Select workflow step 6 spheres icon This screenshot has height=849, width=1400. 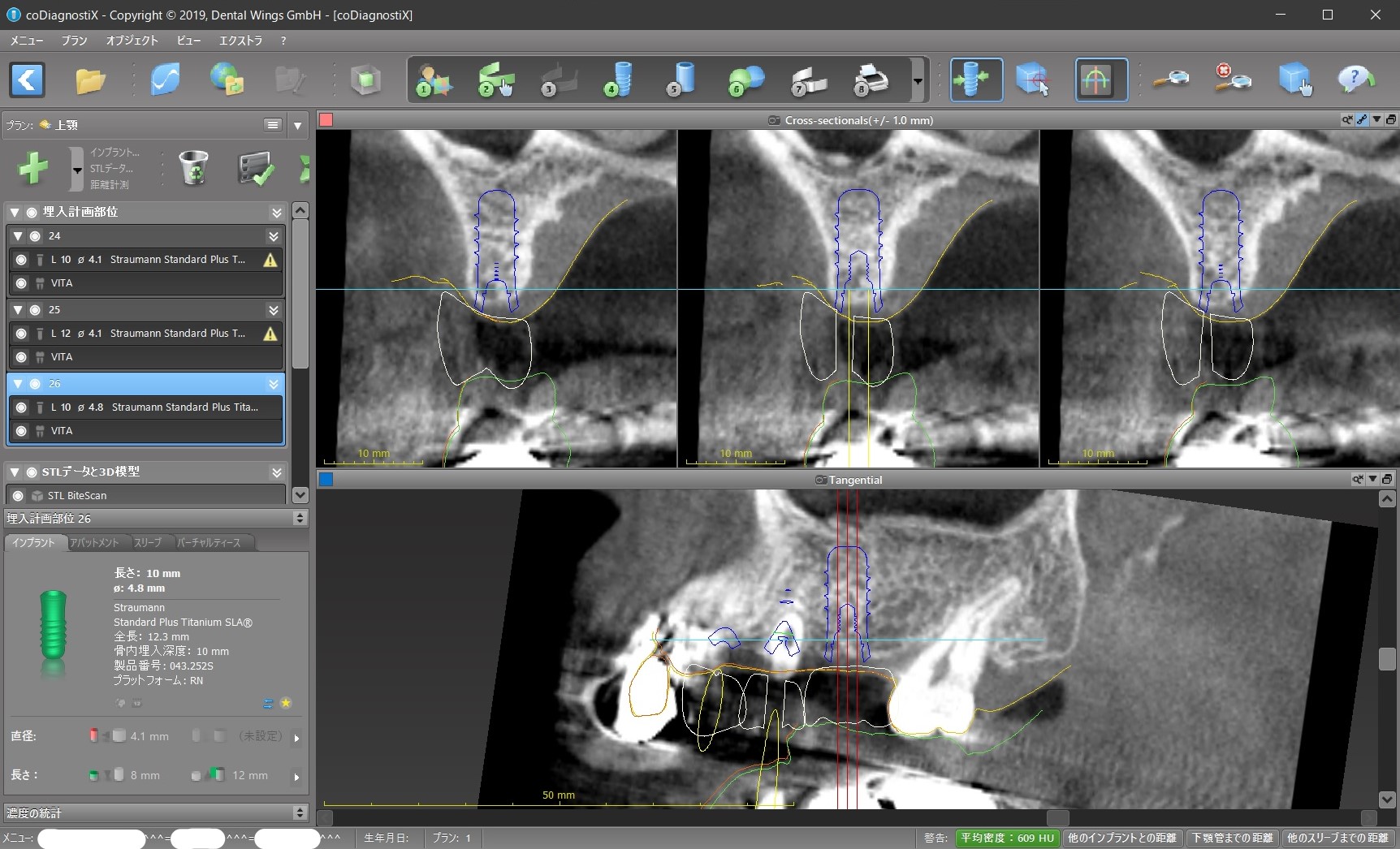click(x=746, y=80)
